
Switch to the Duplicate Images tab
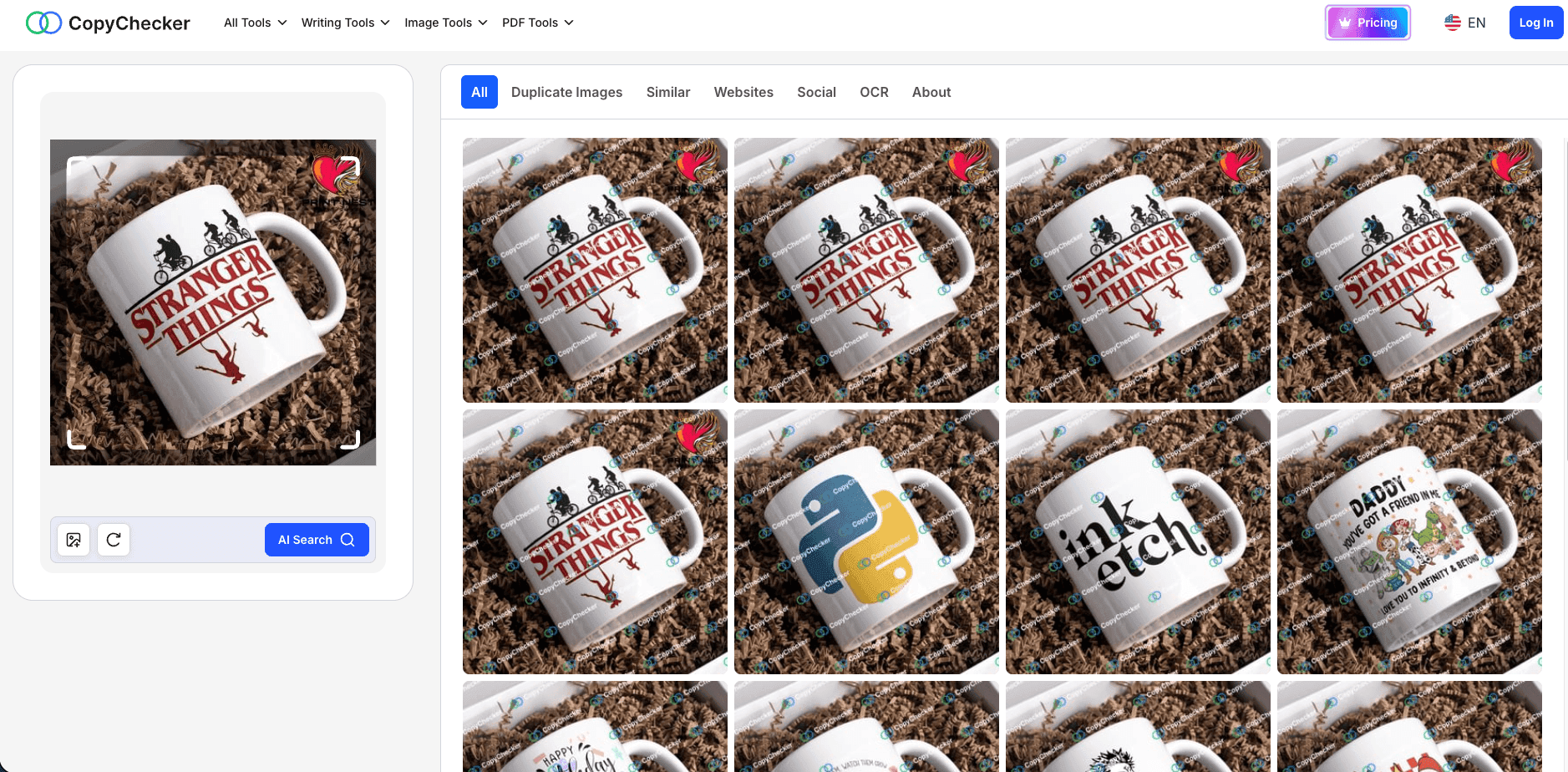pyautogui.click(x=566, y=92)
